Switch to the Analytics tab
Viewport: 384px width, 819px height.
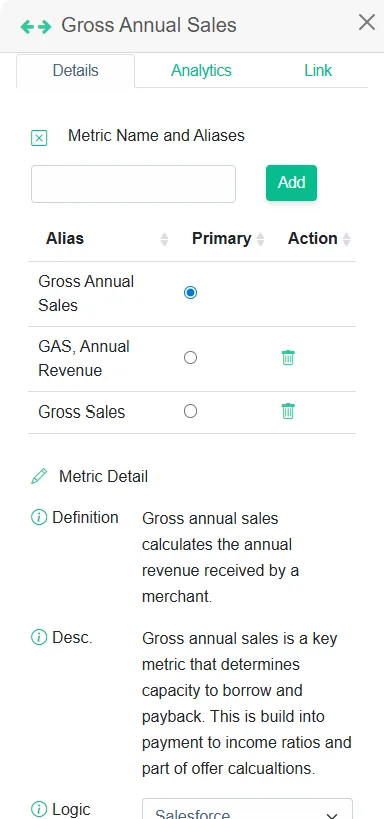(201, 71)
